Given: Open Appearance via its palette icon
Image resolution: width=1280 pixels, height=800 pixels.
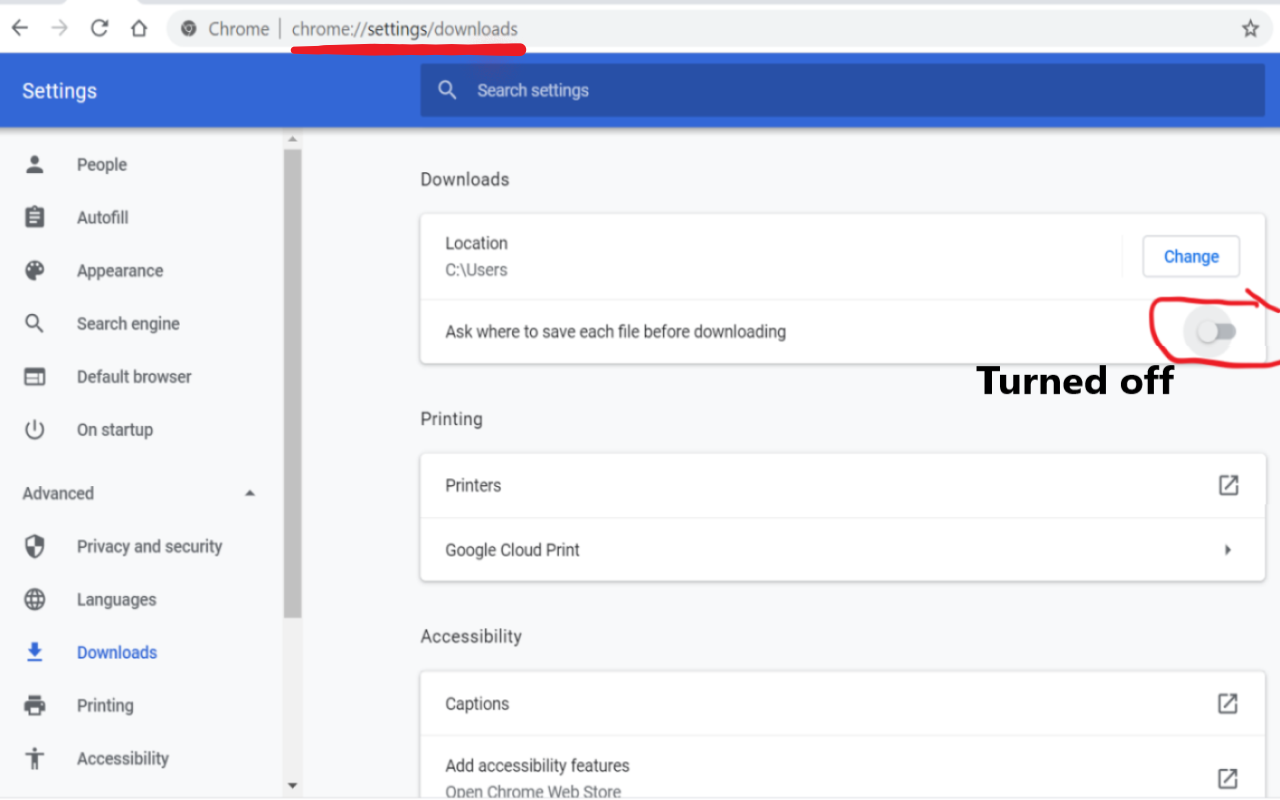Looking at the screenshot, I should tap(35, 270).
